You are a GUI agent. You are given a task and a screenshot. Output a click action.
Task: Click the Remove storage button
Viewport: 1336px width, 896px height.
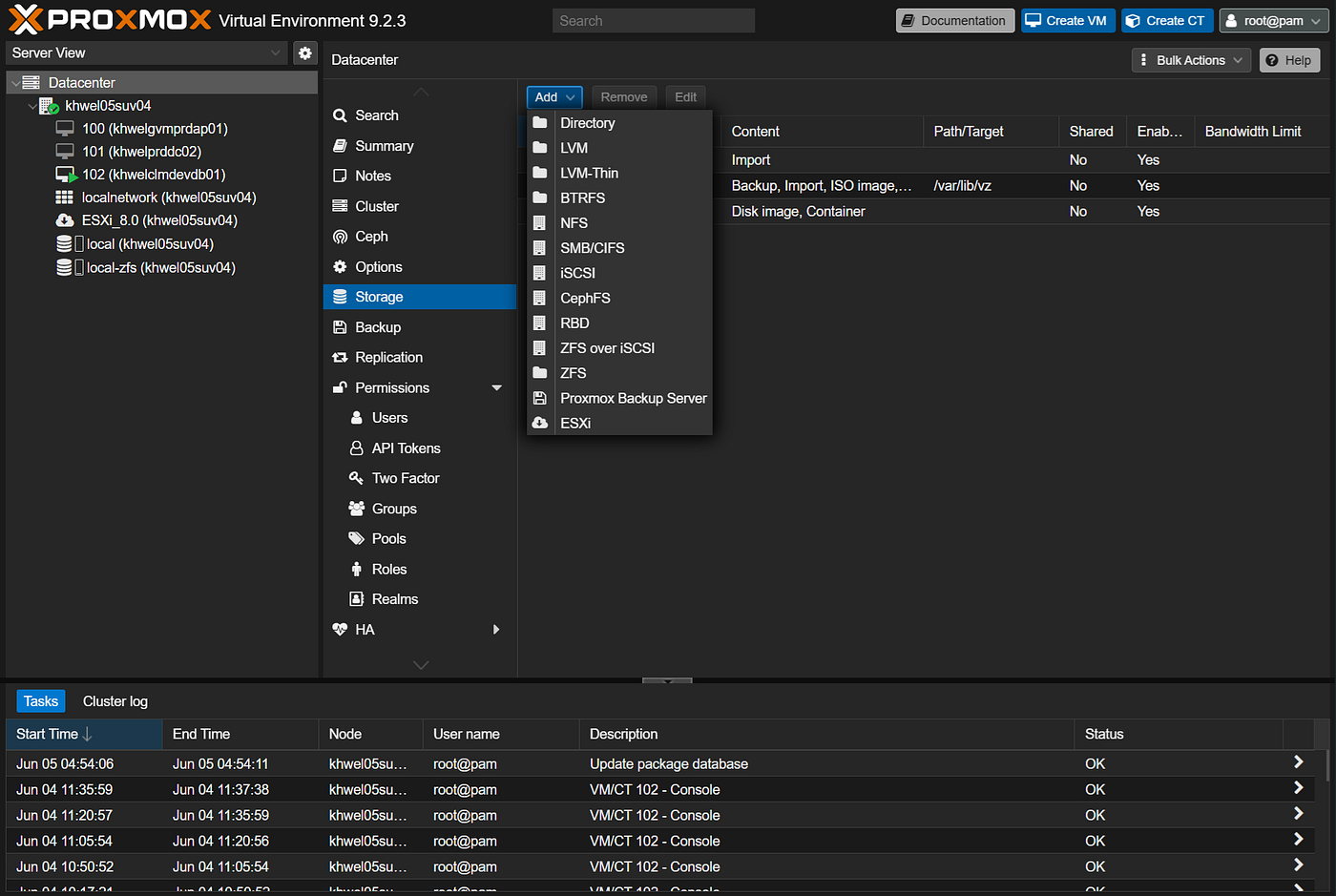click(x=624, y=97)
